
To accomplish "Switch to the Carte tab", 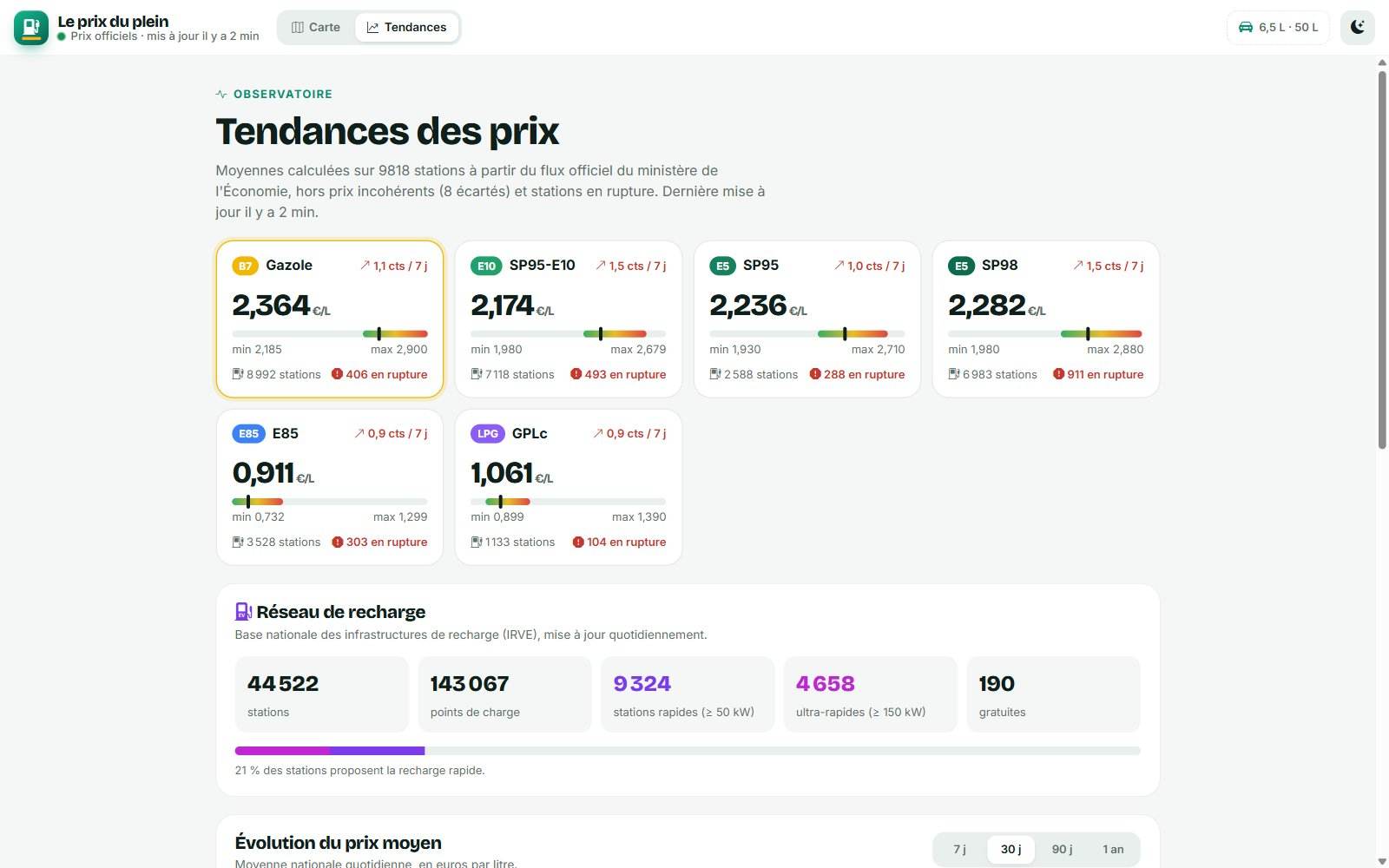I will pyautogui.click(x=316, y=27).
